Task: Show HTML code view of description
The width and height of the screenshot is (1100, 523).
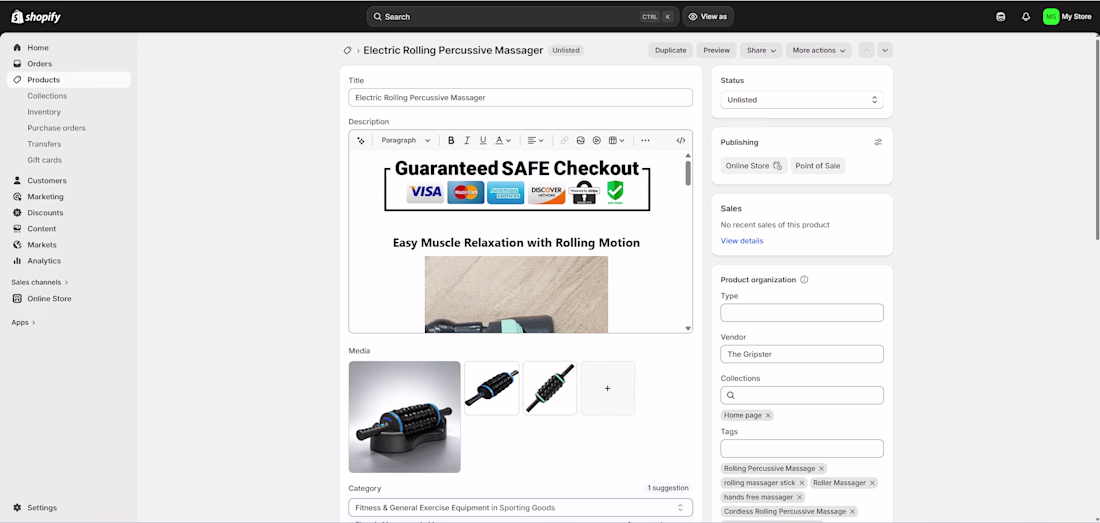Action: click(680, 140)
